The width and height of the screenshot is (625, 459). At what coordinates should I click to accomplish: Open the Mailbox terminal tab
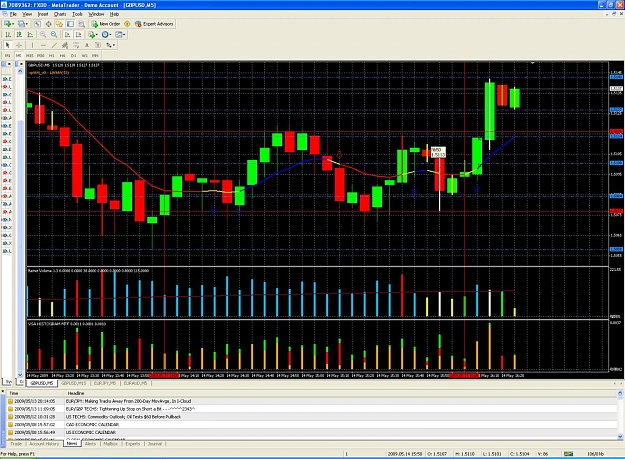tap(110, 444)
